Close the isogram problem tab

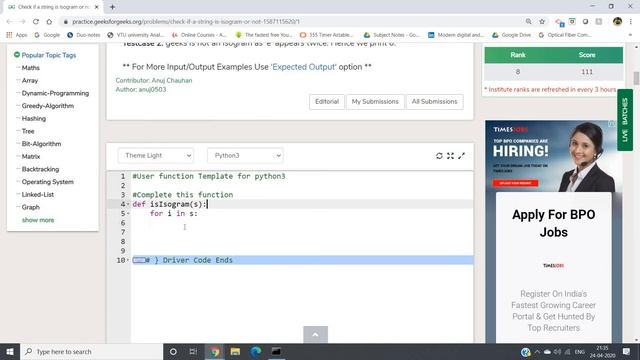[x=97, y=7]
